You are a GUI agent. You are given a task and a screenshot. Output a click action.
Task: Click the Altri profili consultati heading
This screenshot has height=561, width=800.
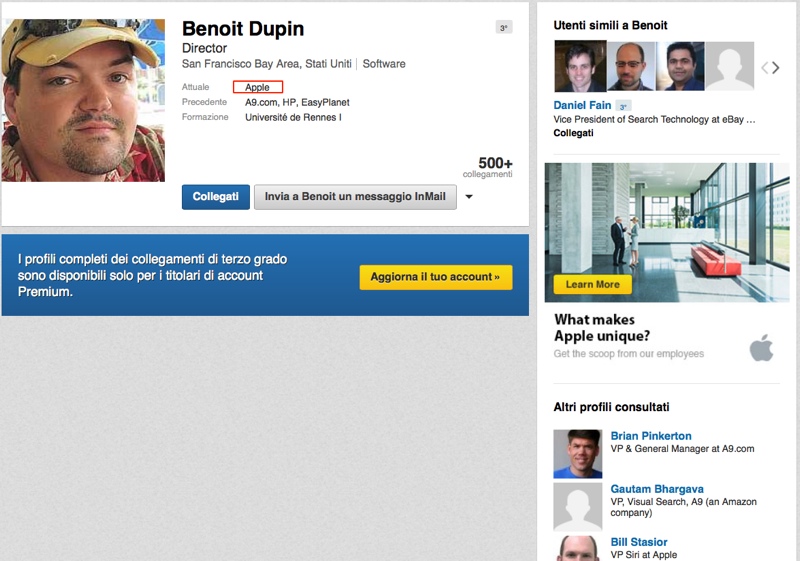pyautogui.click(x=611, y=407)
